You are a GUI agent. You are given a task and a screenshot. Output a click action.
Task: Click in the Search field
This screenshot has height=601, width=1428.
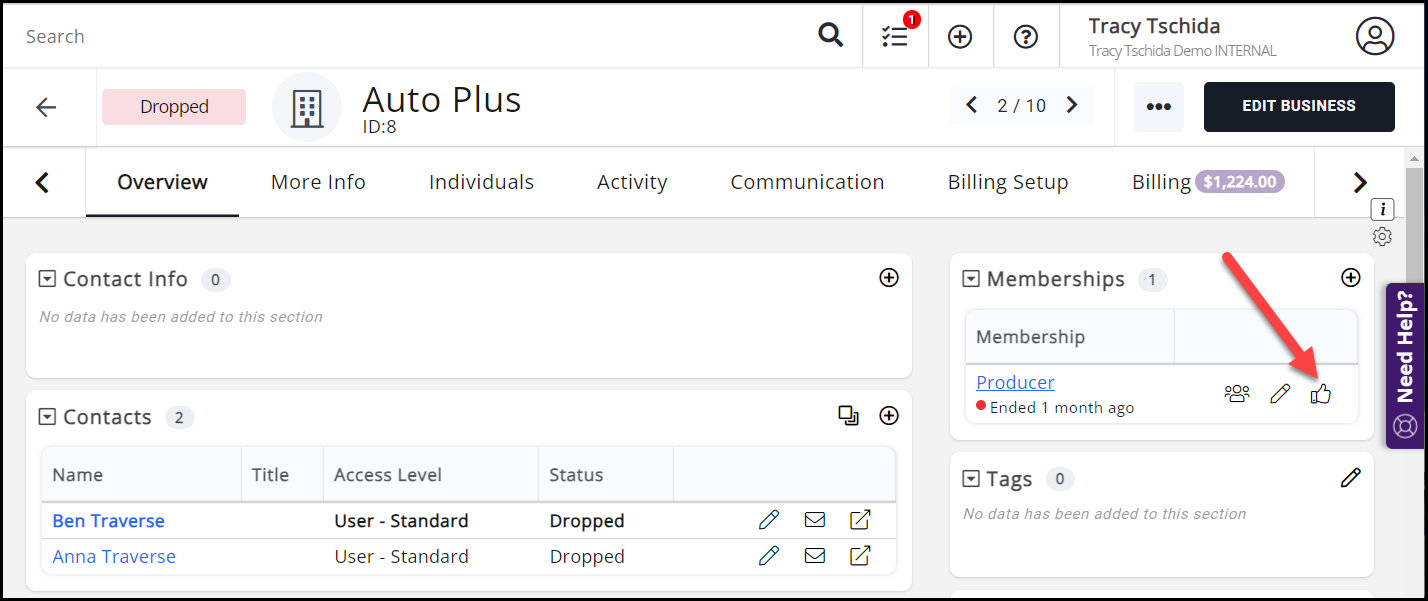pyautogui.click(x=400, y=36)
